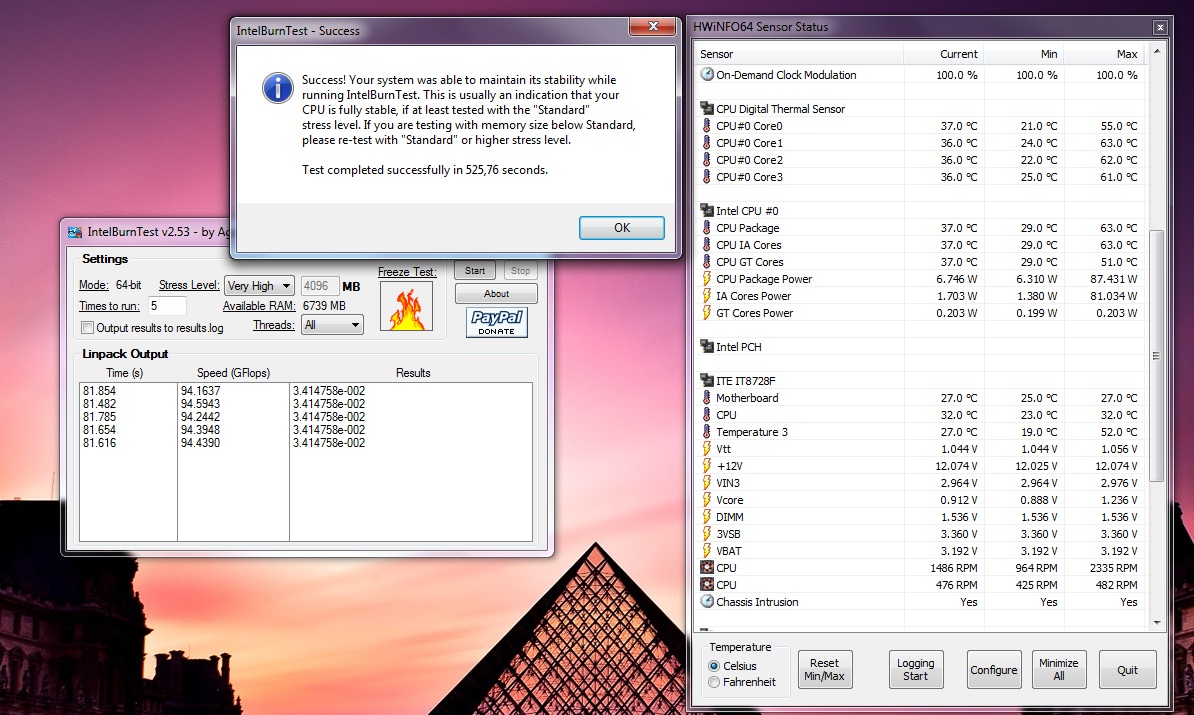Quit HWiNFO64 sensor status
1194x715 pixels.
coord(1128,669)
